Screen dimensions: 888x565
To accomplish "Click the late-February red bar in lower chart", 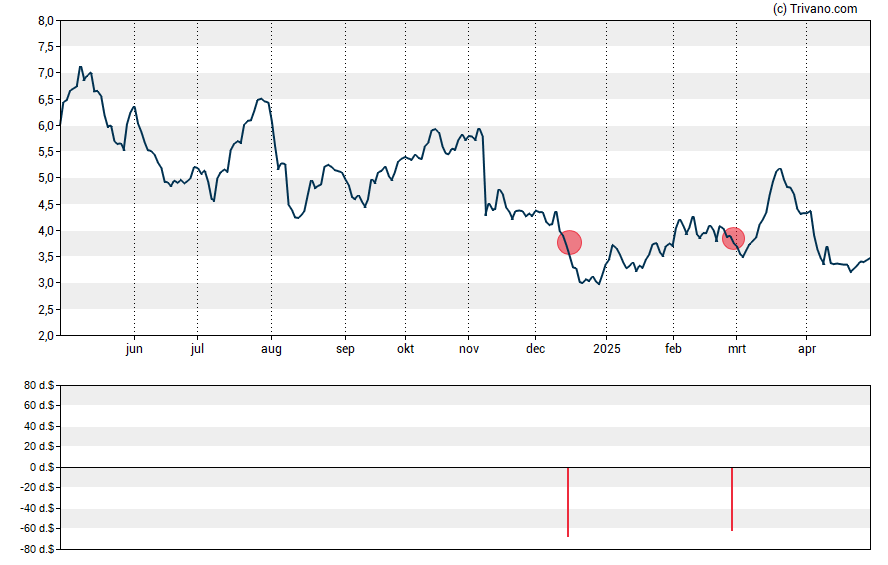I will point(732,499).
